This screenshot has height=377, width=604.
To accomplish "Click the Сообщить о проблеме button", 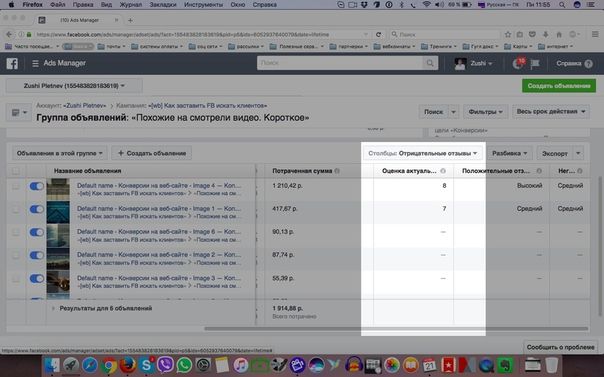I will click(560, 347).
